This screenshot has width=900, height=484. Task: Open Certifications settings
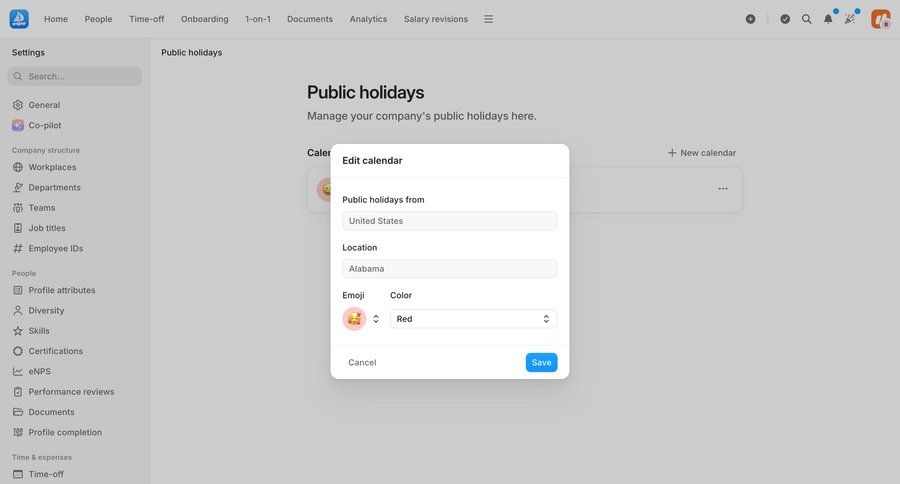56,351
